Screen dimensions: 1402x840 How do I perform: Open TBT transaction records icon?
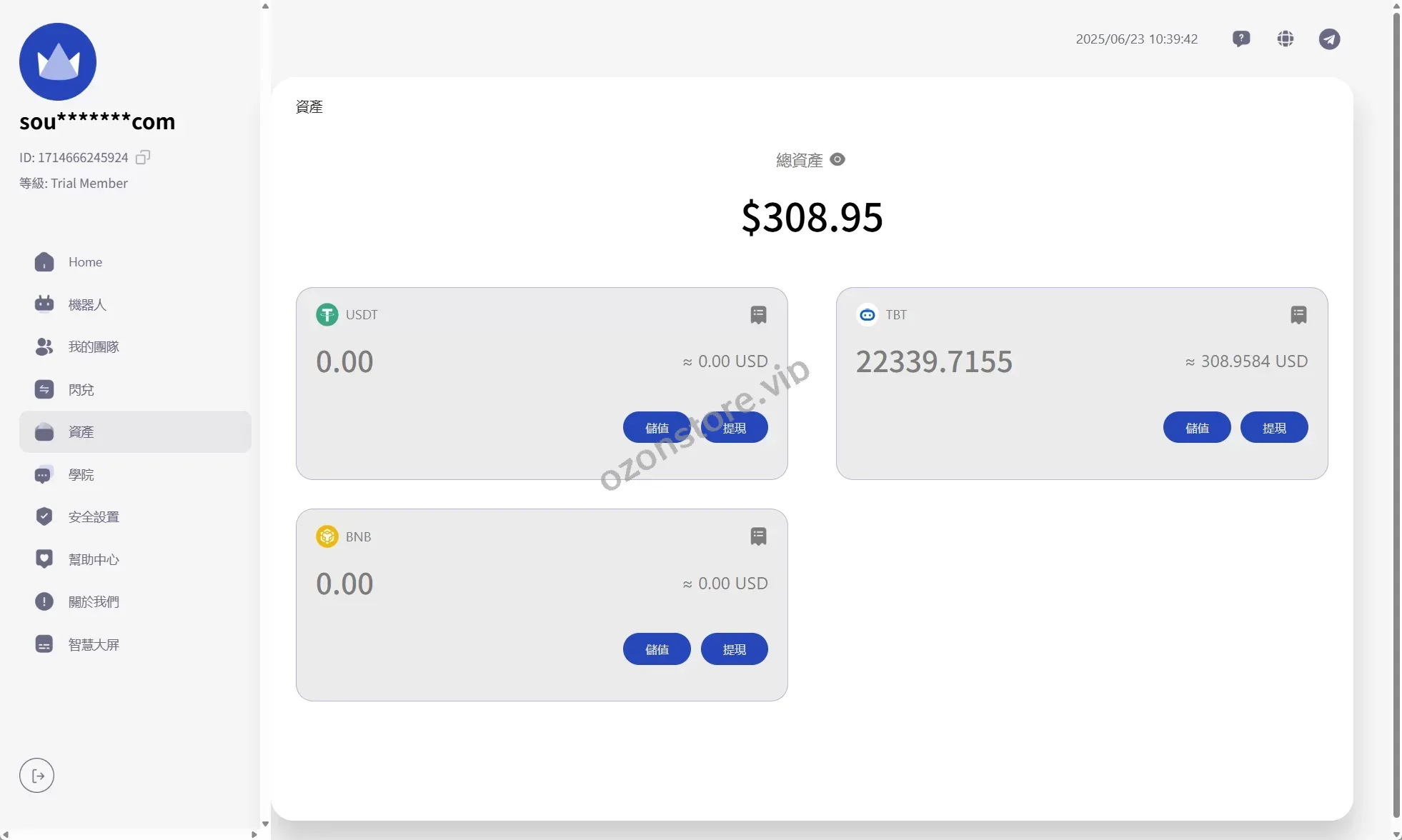pyautogui.click(x=1298, y=315)
